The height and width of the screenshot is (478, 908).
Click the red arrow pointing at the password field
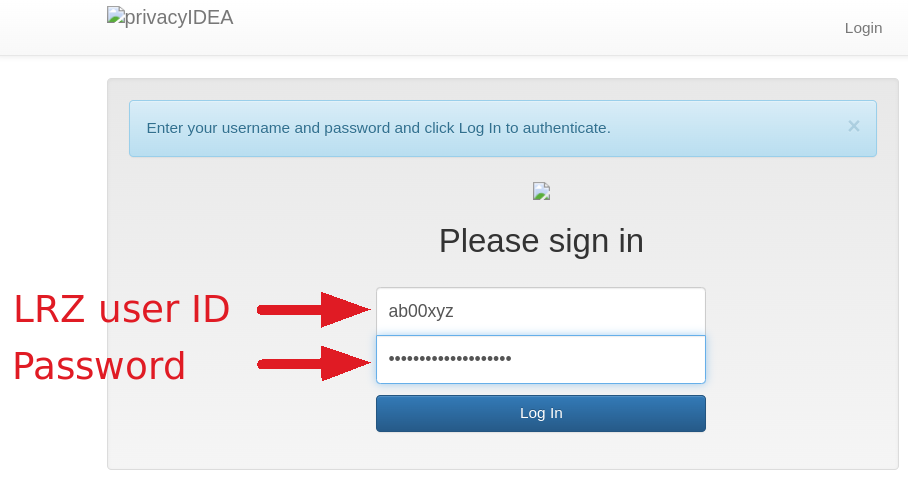click(x=314, y=363)
